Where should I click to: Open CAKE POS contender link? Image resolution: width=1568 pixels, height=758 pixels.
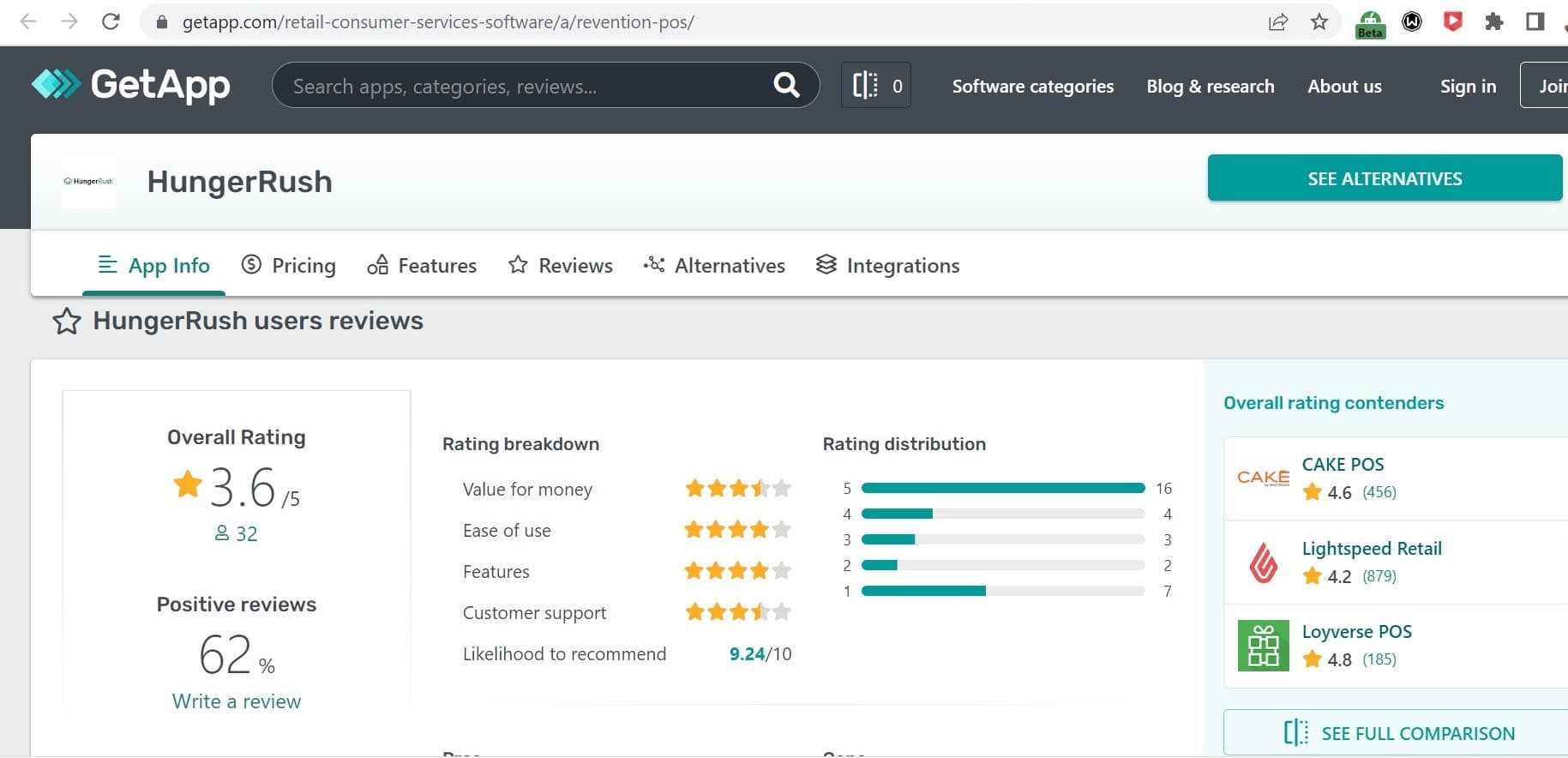1343,464
